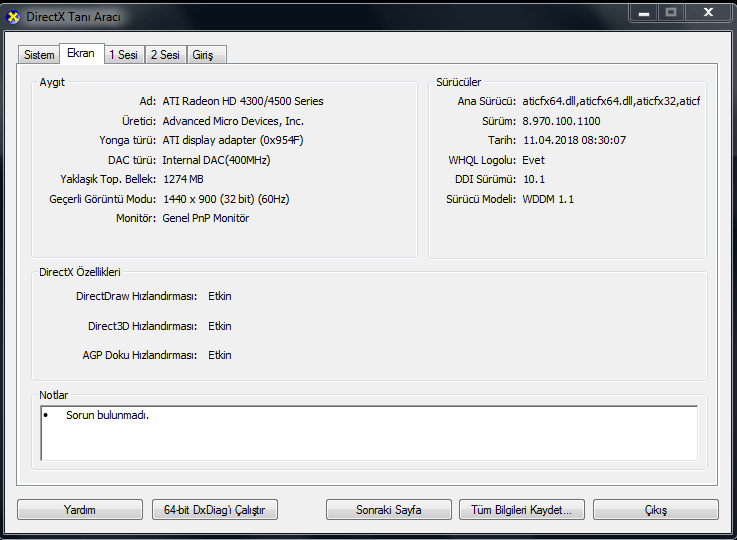Click 'Etkin' next to DirectDraw Hızlandırması

tap(220, 297)
